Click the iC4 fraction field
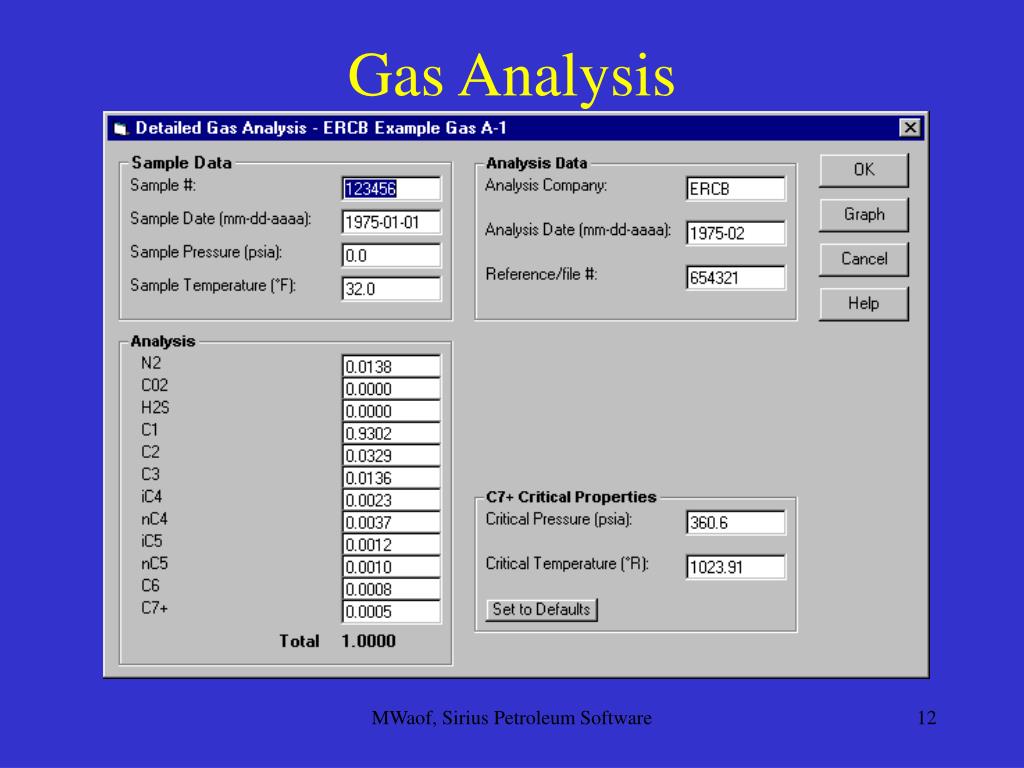This screenshot has height=768, width=1024. pos(391,500)
